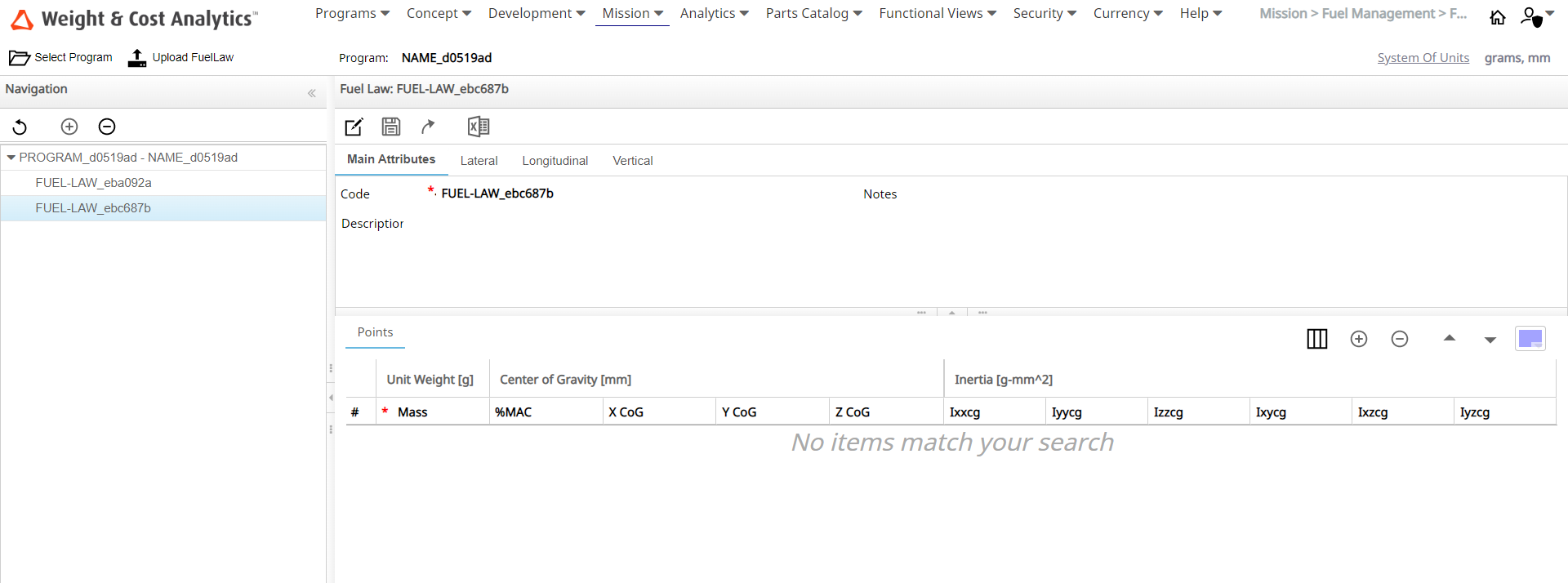Collapse the PROGRAM_d0519ad tree node
The image size is (1568, 583).
[x=11, y=158]
